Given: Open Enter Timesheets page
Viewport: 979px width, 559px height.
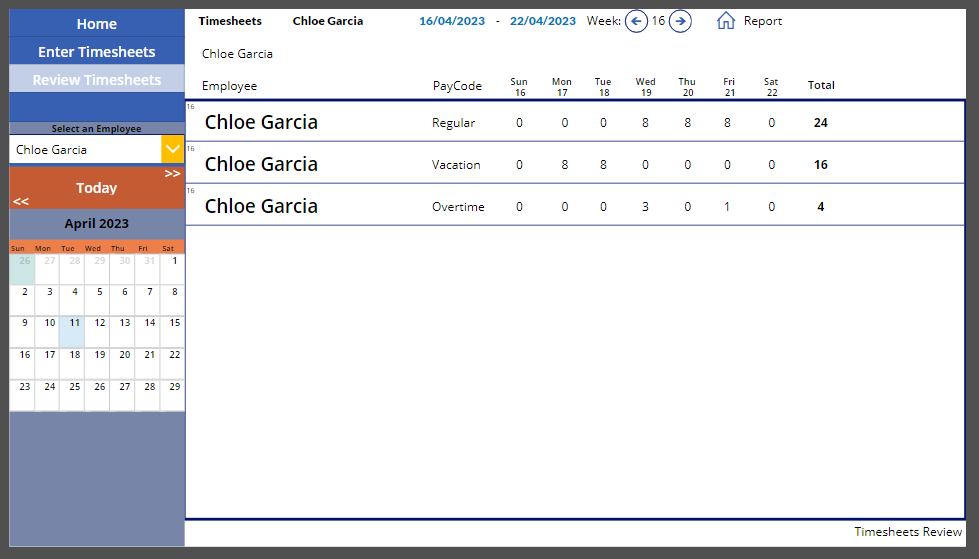Looking at the screenshot, I should [97, 52].
